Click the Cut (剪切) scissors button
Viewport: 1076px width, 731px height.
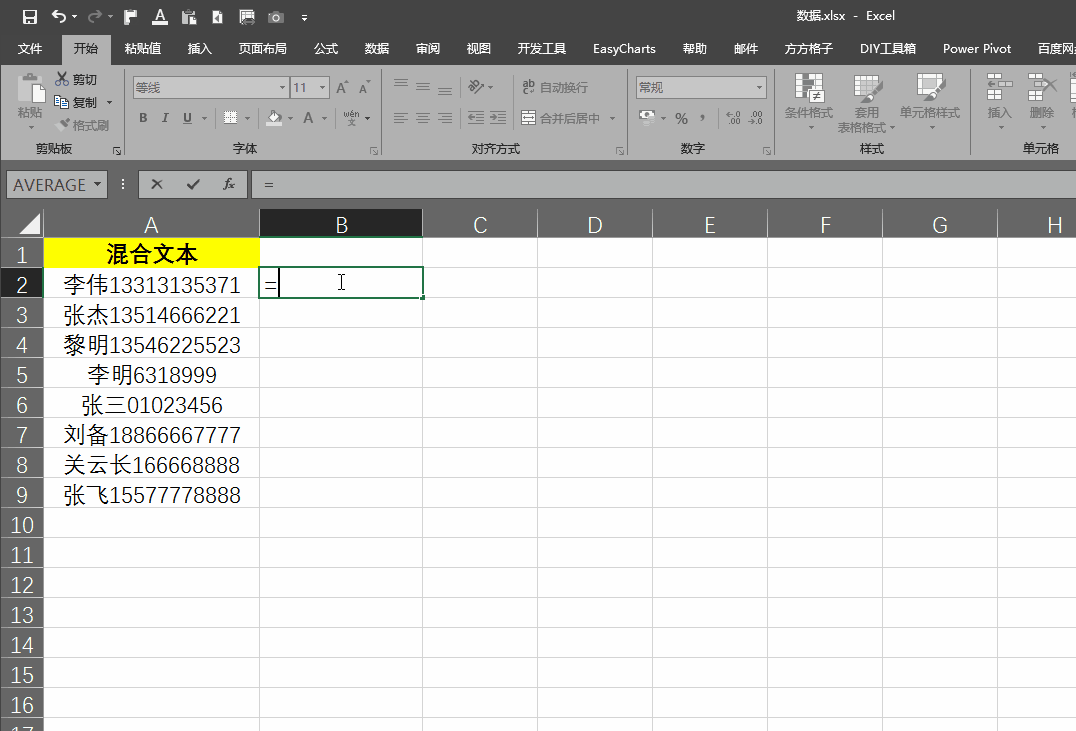76,80
